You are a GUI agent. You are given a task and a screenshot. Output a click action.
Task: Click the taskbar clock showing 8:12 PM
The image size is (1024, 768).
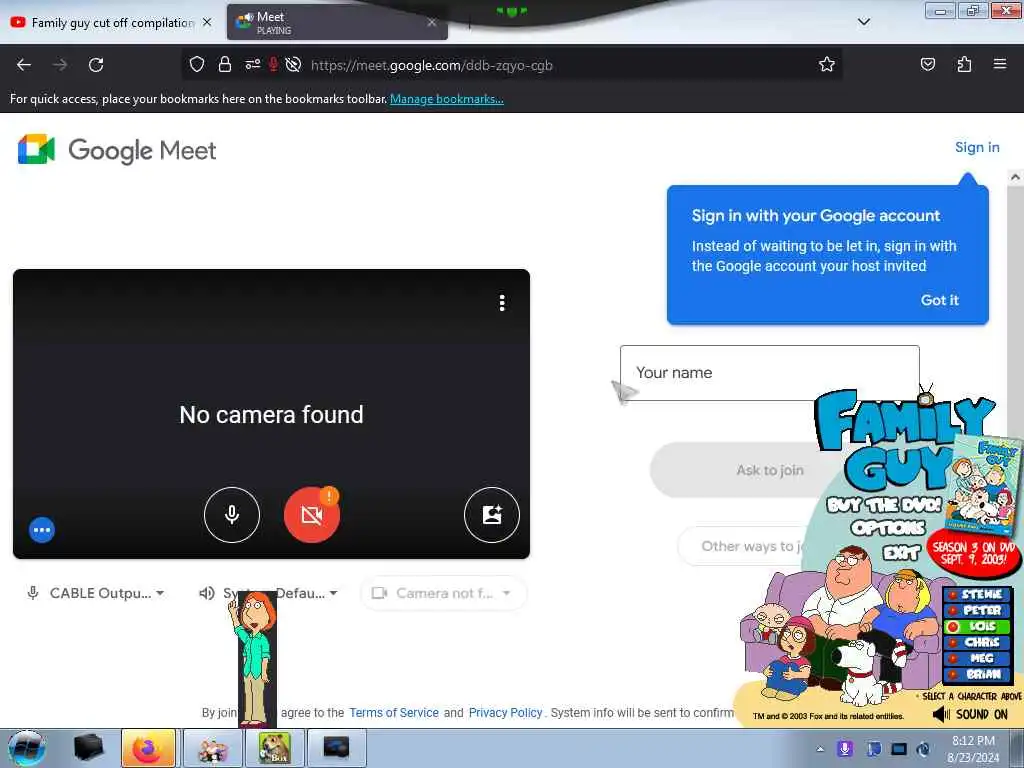click(973, 749)
